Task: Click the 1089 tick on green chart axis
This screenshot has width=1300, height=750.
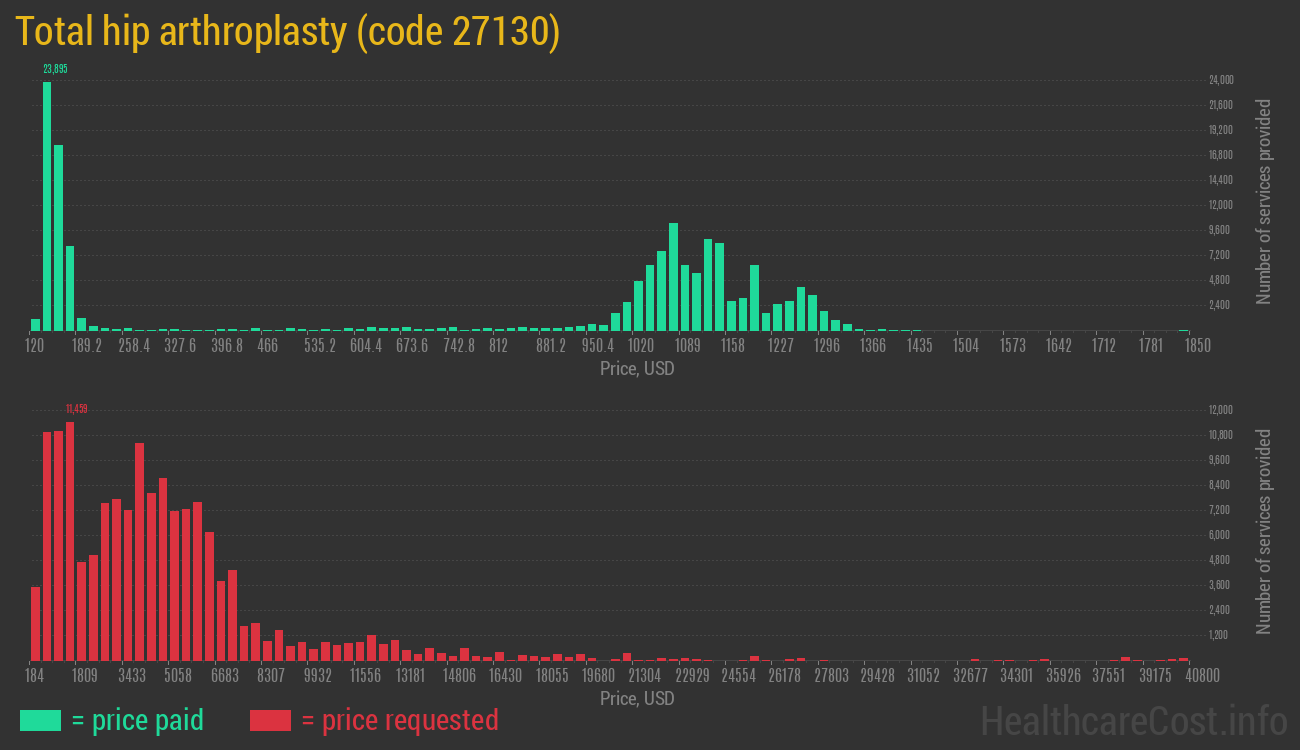Action: pyautogui.click(x=687, y=346)
